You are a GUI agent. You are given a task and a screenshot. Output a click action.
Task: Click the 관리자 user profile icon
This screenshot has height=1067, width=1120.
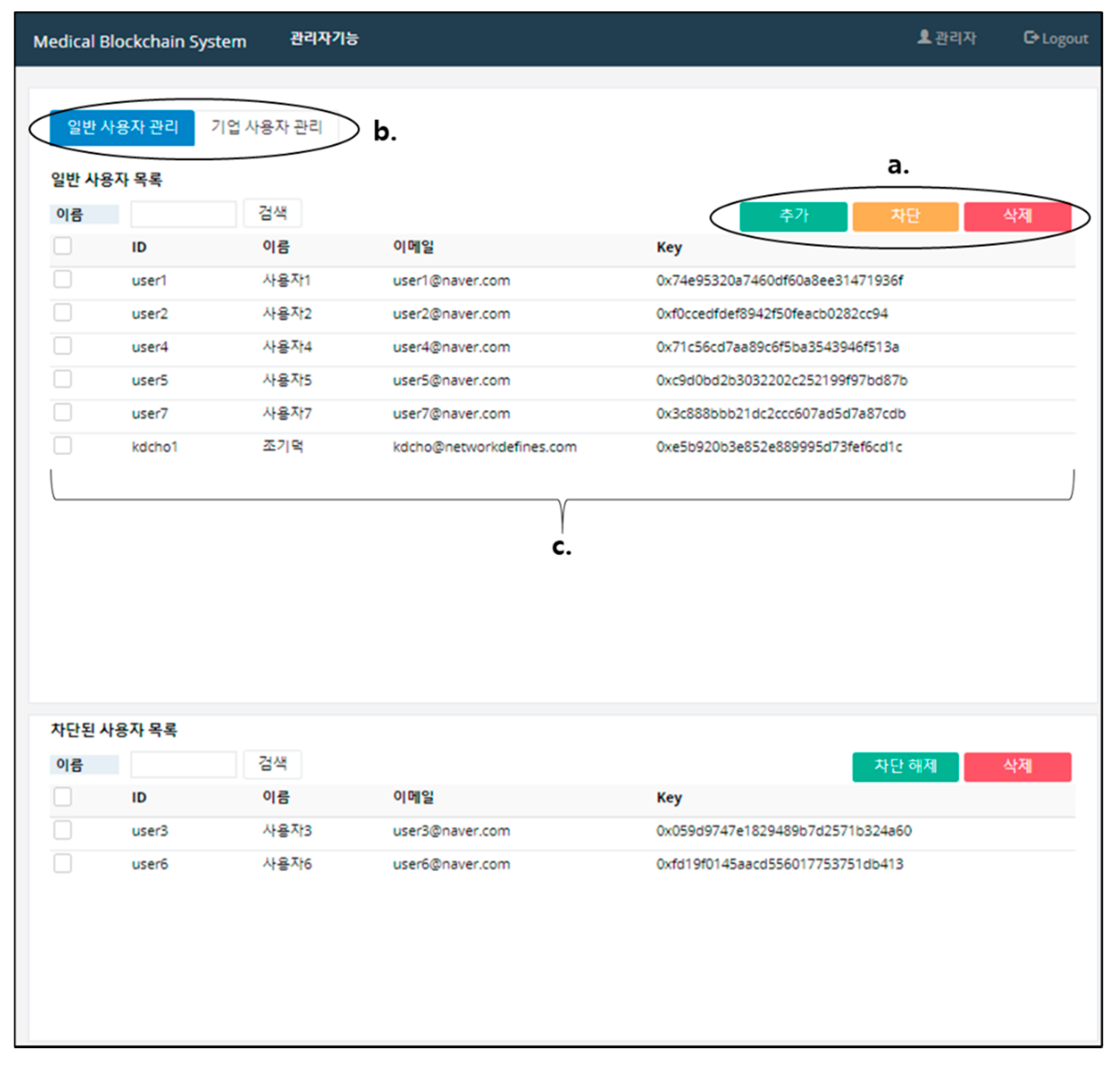coord(924,38)
